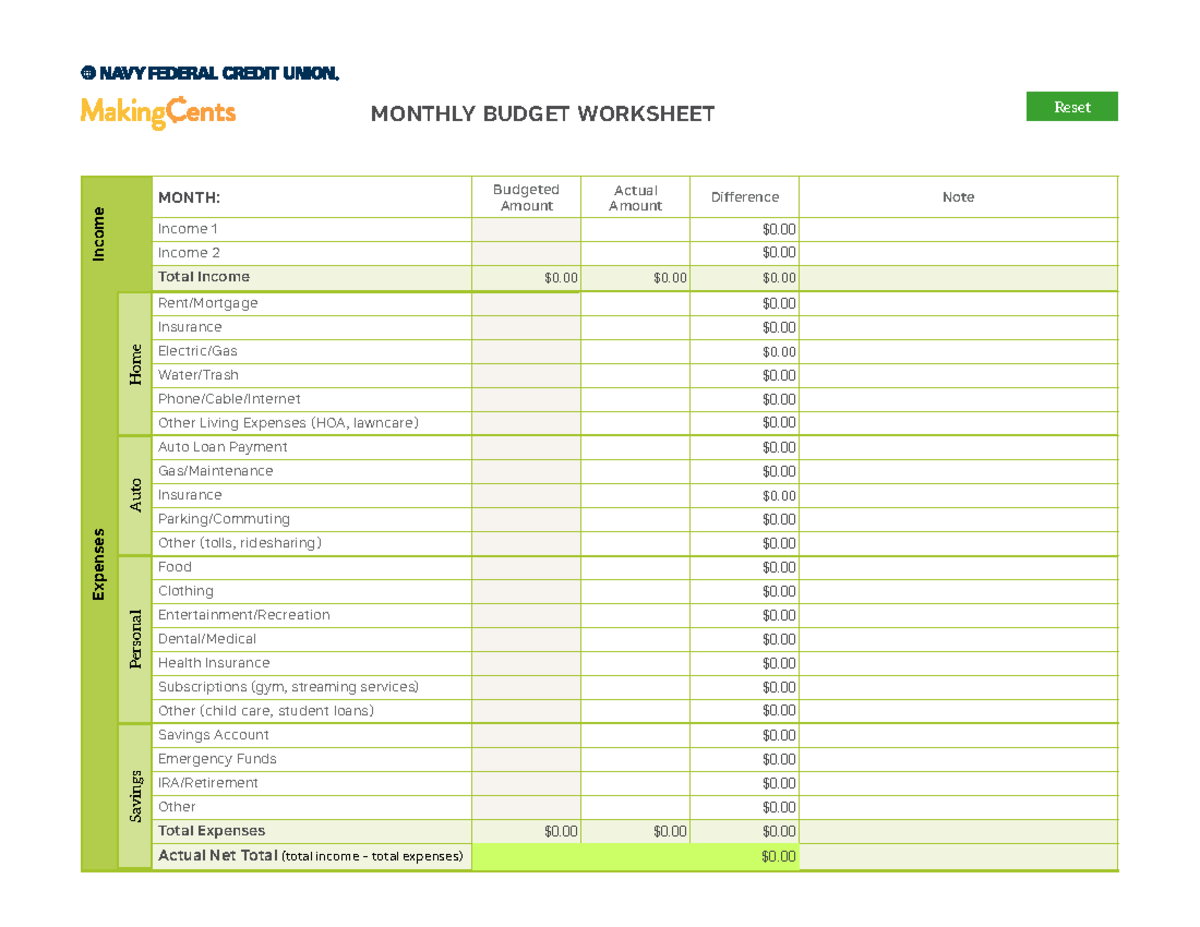This screenshot has height=927, width=1200.
Task: Click Budgeted Amount field for Income 1
Action: click(526, 229)
